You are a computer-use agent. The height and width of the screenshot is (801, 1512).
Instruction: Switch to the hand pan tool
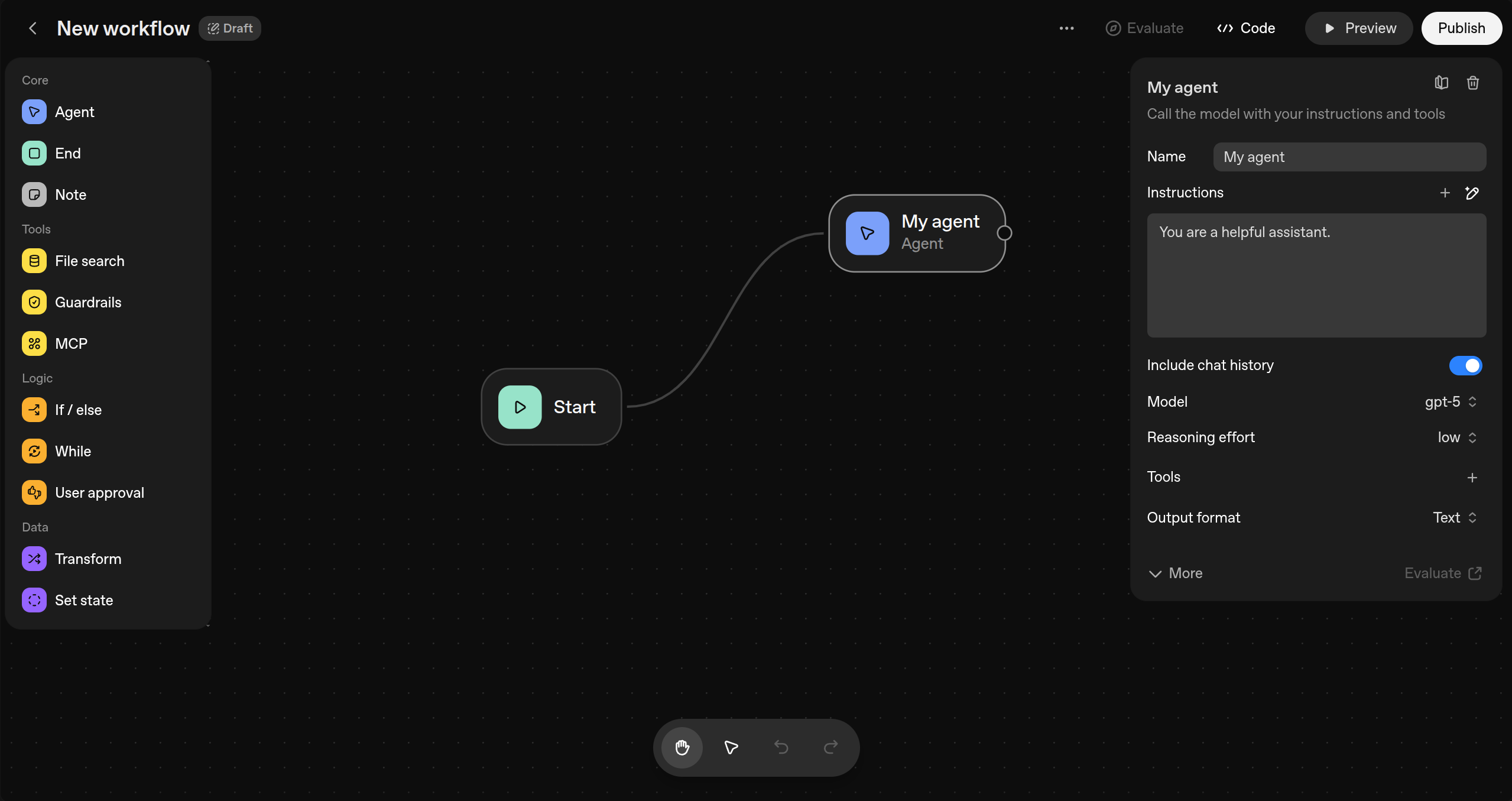(681, 747)
